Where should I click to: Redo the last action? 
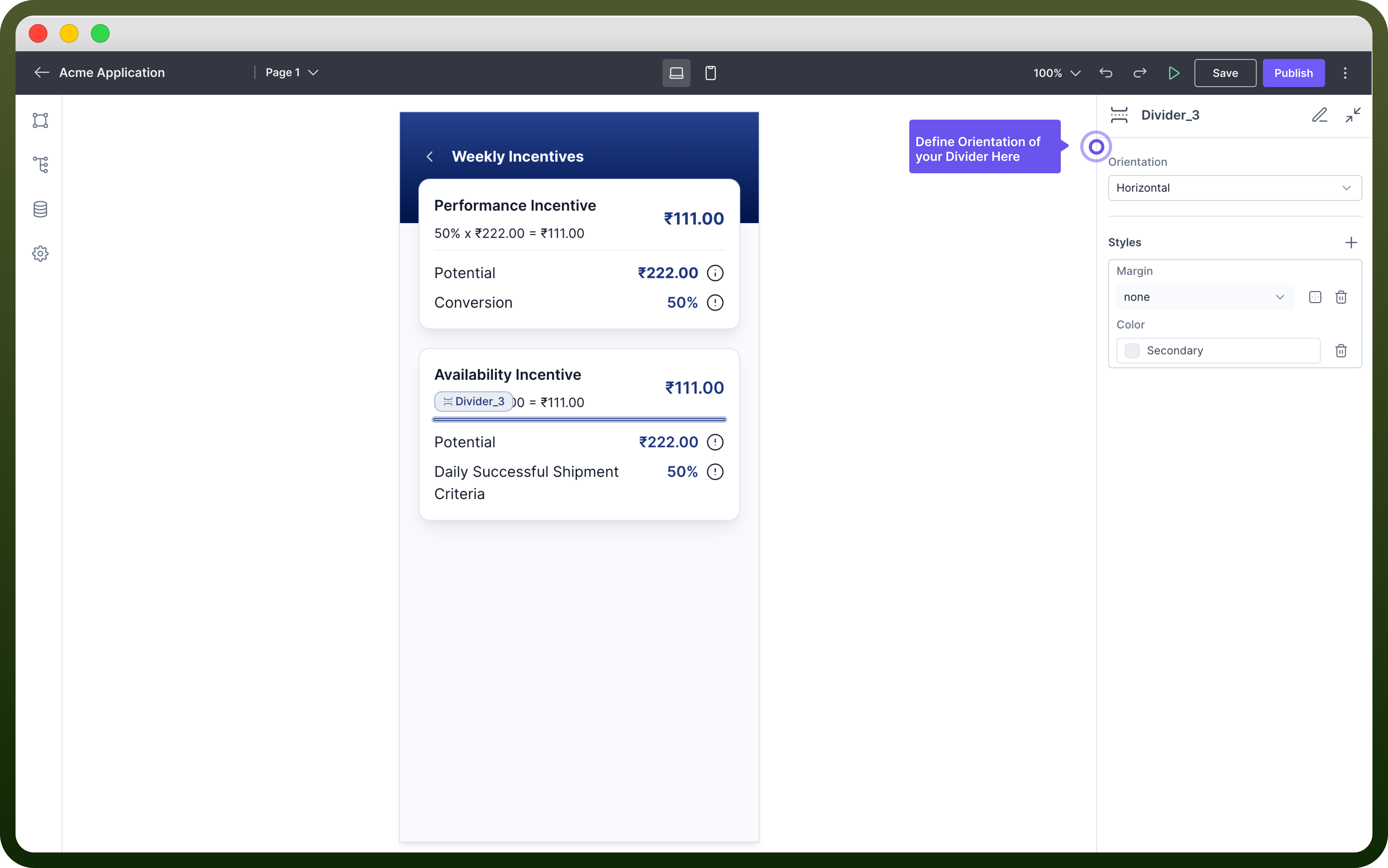(1140, 73)
